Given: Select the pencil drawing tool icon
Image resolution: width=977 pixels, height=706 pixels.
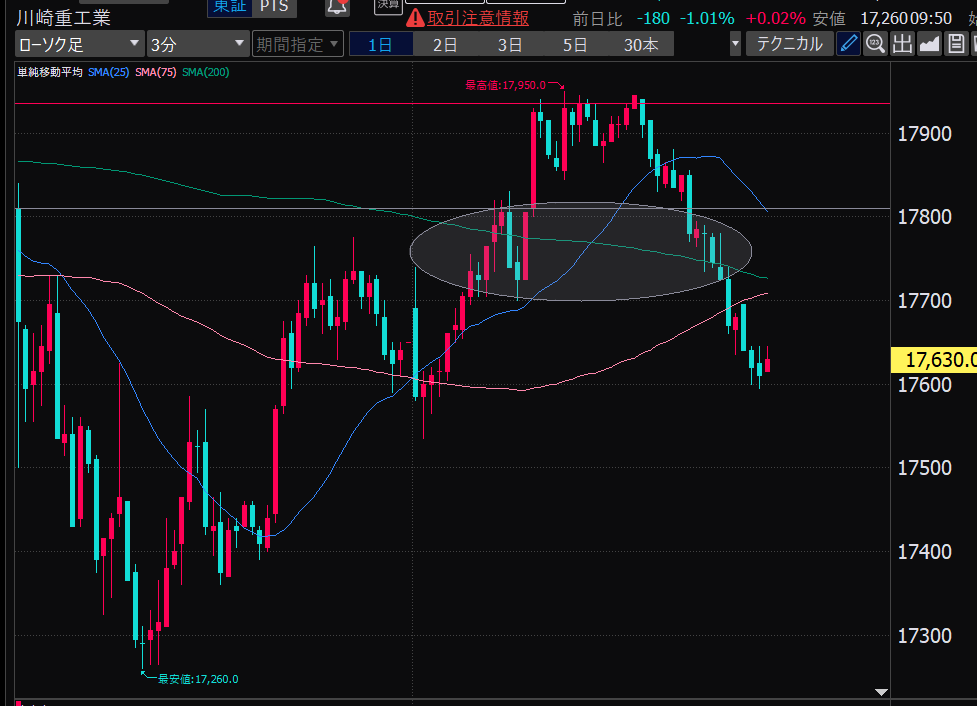Looking at the screenshot, I should coord(848,43).
